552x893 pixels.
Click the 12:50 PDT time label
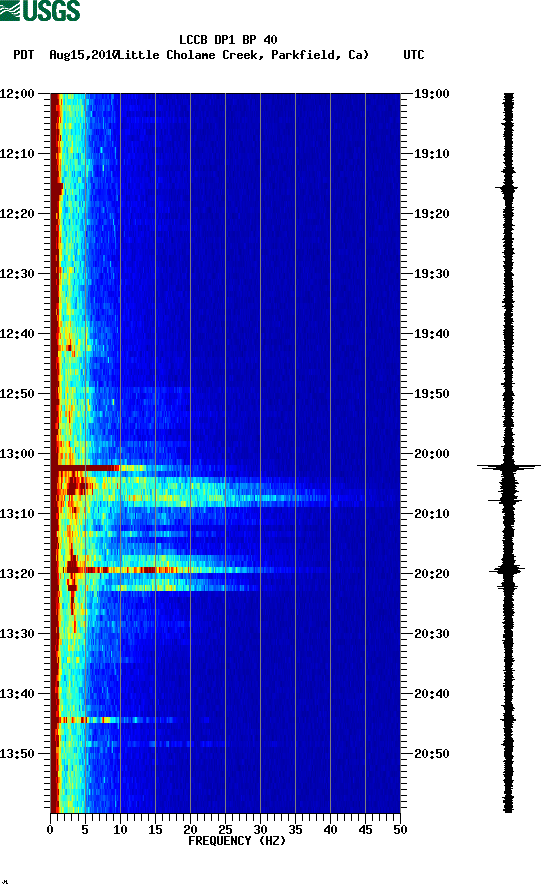18,394
